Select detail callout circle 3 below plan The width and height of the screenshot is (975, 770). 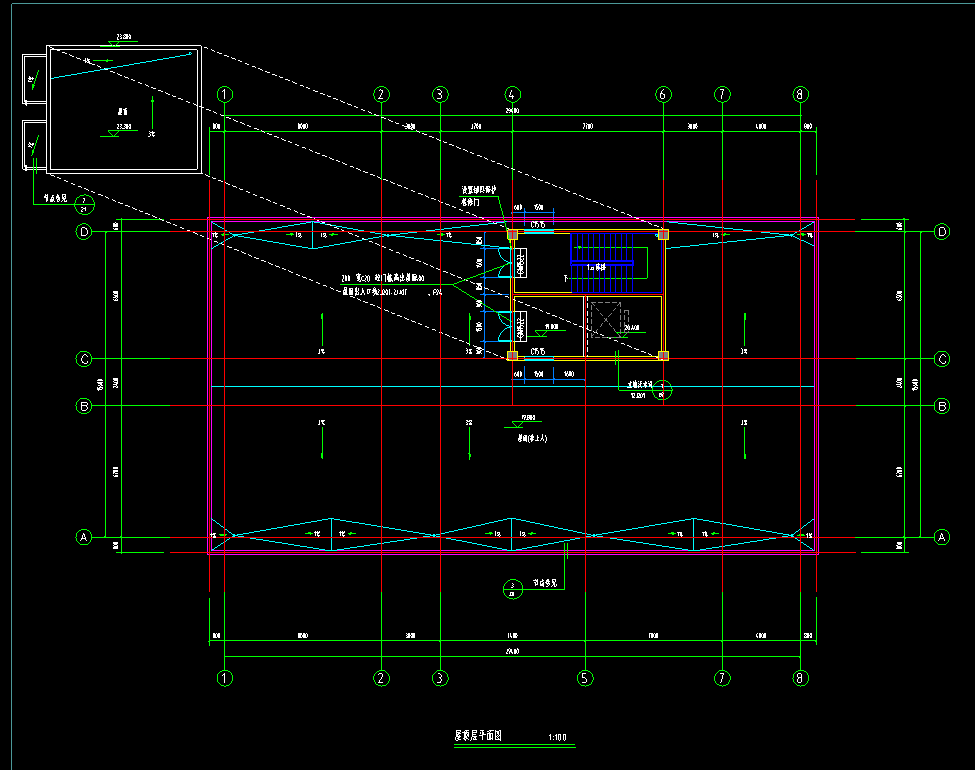click(x=512, y=588)
